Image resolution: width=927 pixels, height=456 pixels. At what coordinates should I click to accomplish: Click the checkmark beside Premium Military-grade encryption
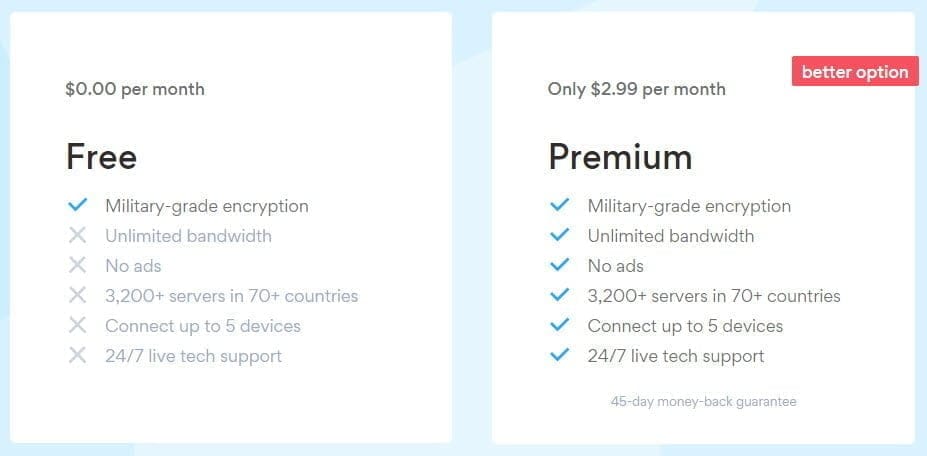pyautogui.click(x=560, y=206)
